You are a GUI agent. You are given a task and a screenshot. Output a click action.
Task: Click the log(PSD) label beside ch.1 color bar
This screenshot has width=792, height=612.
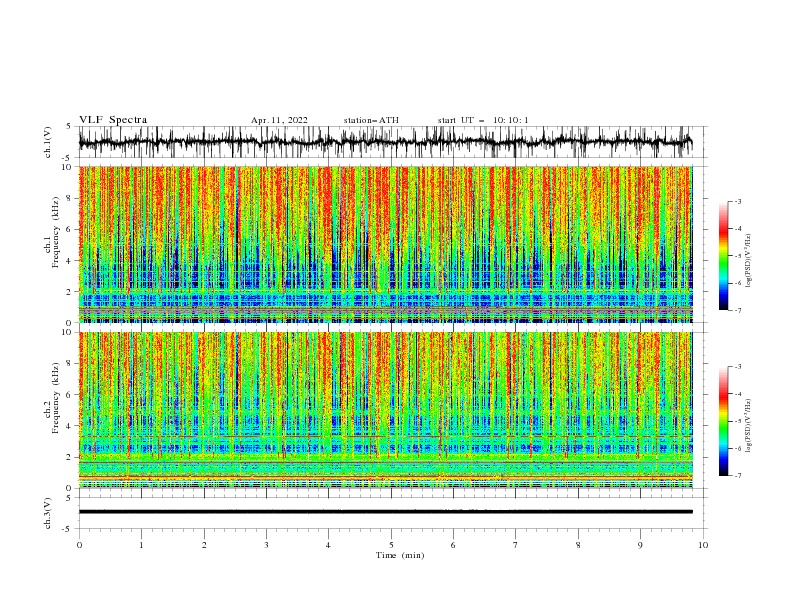(748, 261)
